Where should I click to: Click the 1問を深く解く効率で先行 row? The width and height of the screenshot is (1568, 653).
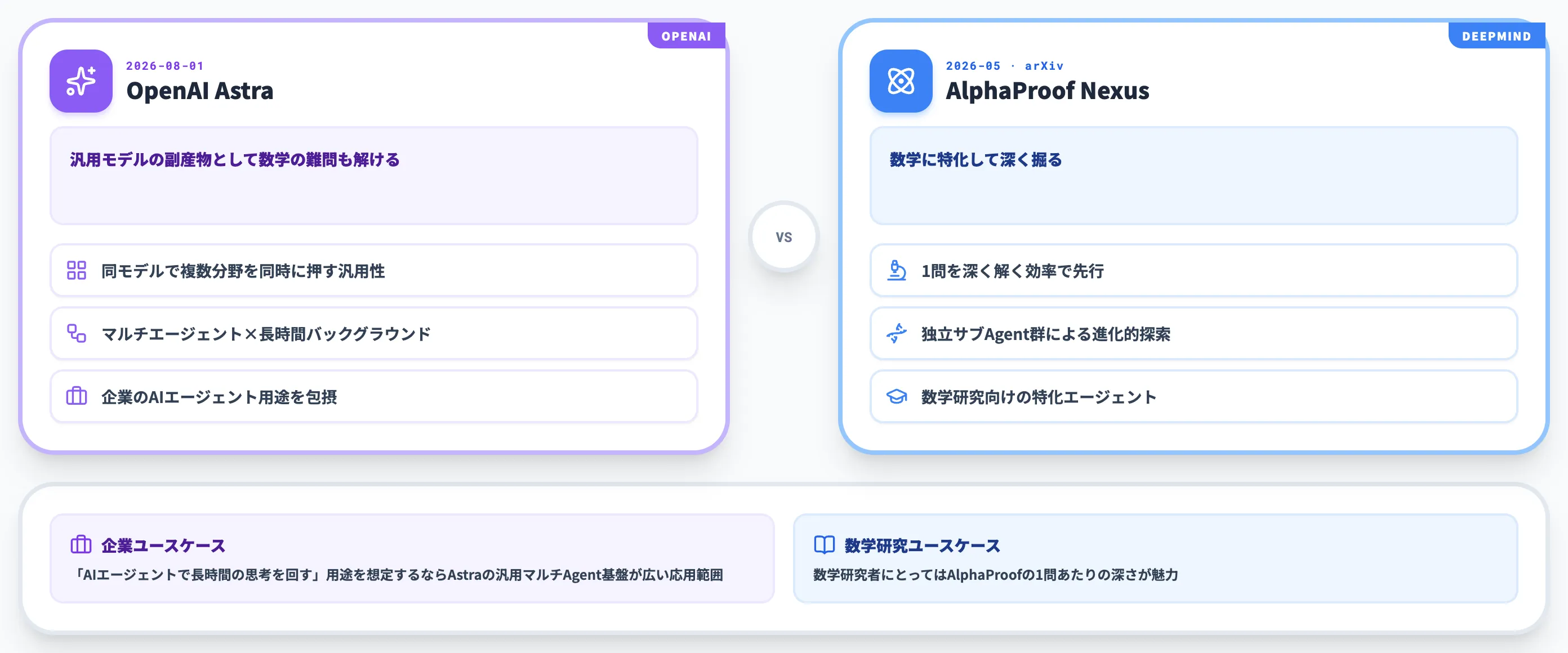pos(1193,270)
